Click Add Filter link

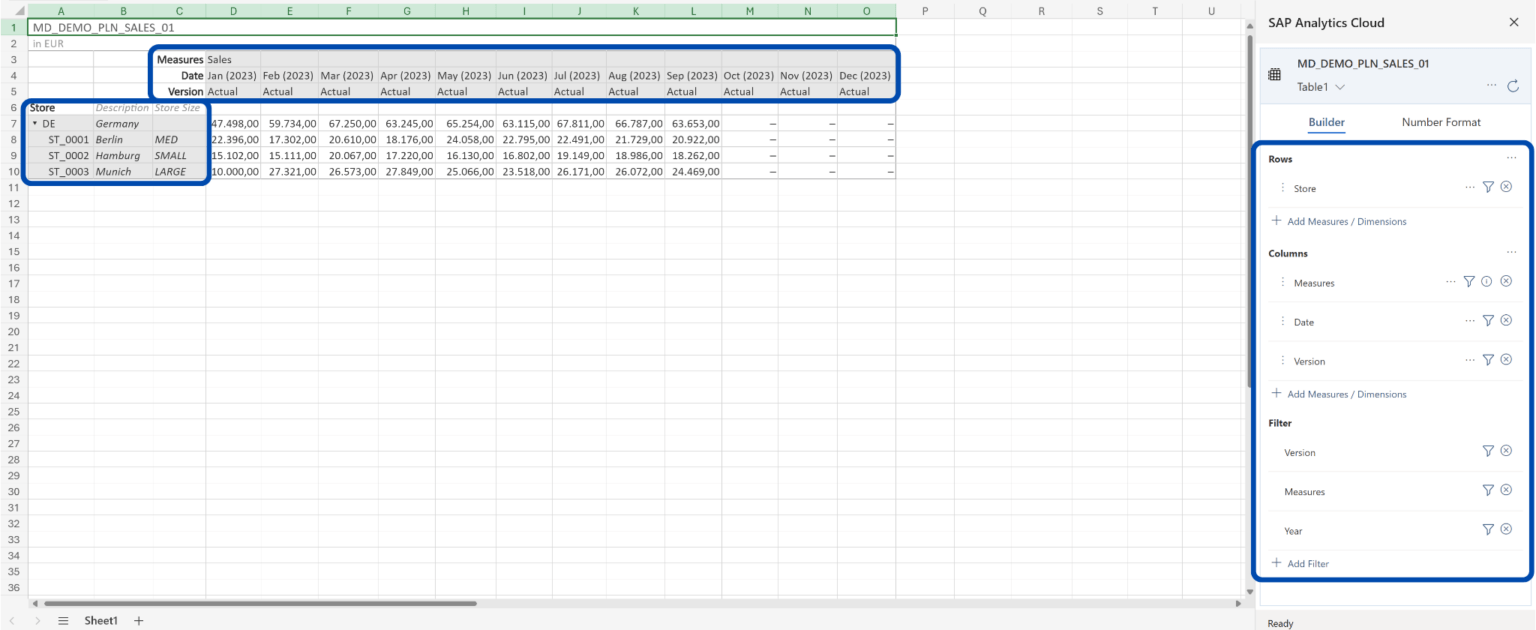1307,564
